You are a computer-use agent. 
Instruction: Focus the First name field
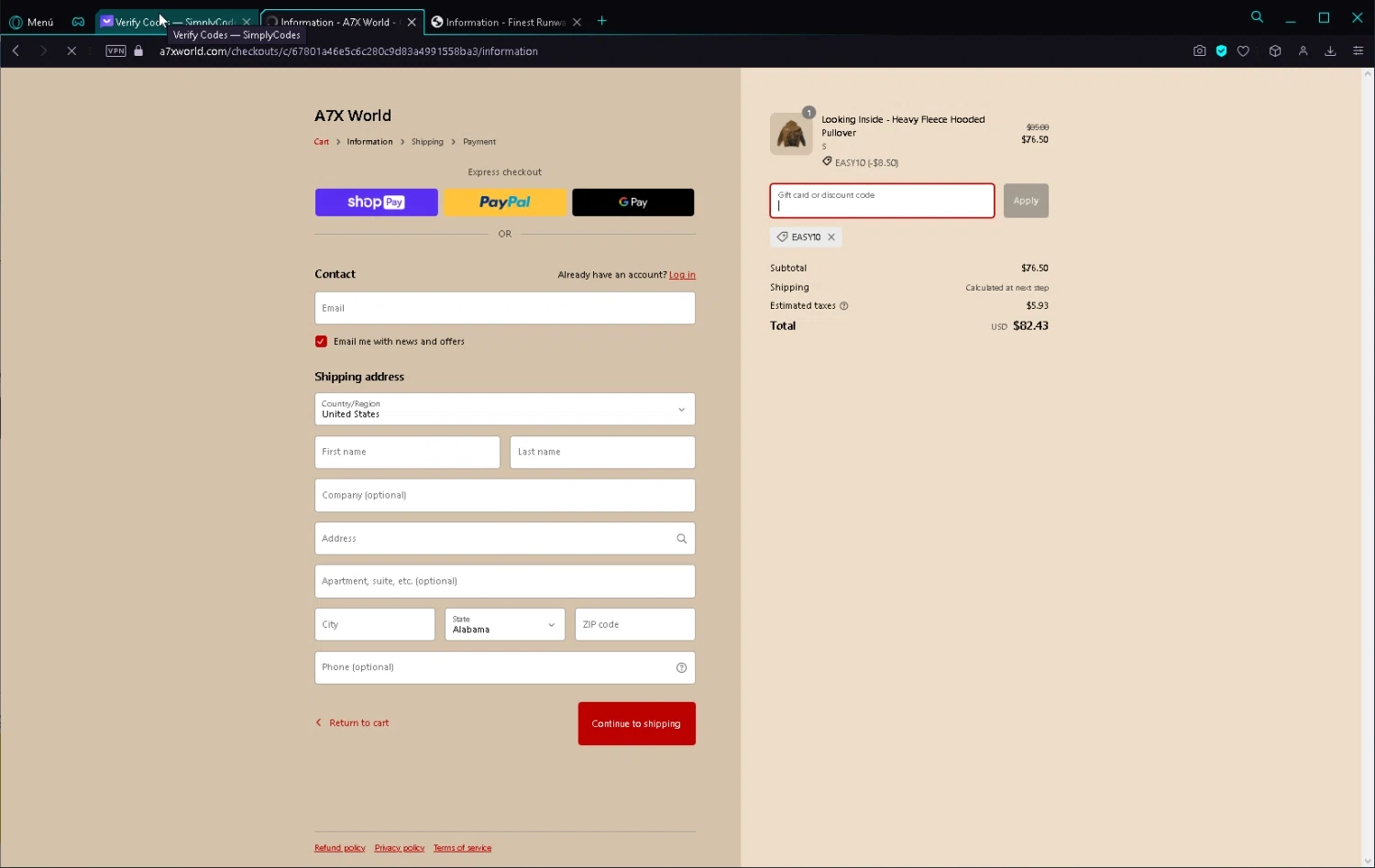[x=407, y=452]
